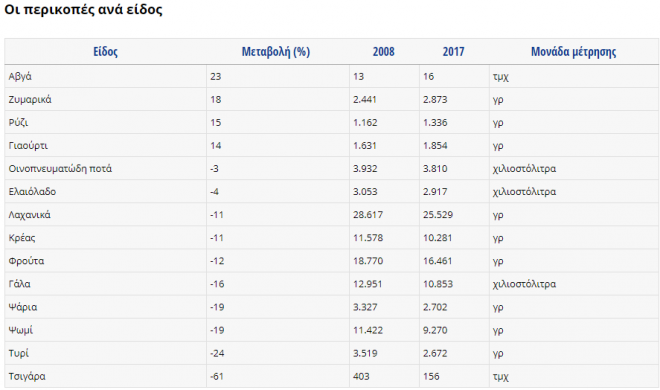Click the 2017 value 1.336
Screen dimensions: 660x390
pyautogui.click(x=435, y=123)
